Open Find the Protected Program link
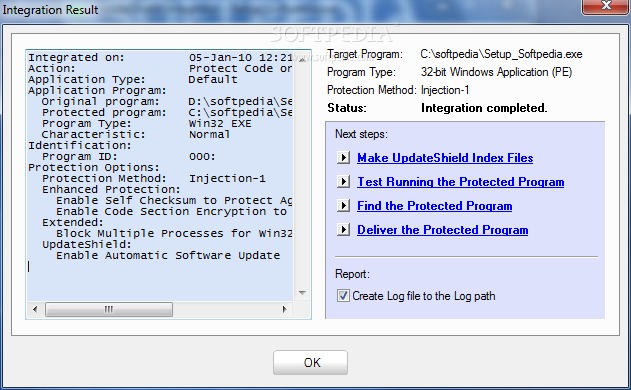The width and height of the screenshot is (631, 390). click(x=435, y=206)
